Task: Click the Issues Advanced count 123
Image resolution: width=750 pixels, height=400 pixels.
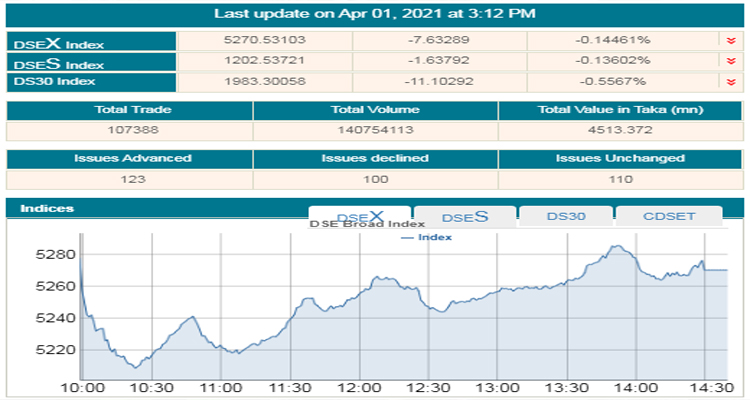Action: click(128, 179)
